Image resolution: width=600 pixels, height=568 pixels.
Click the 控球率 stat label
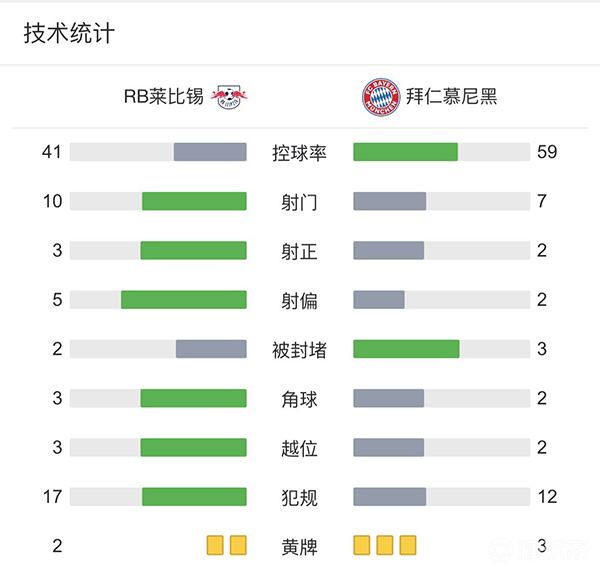[x=300, y=152]
